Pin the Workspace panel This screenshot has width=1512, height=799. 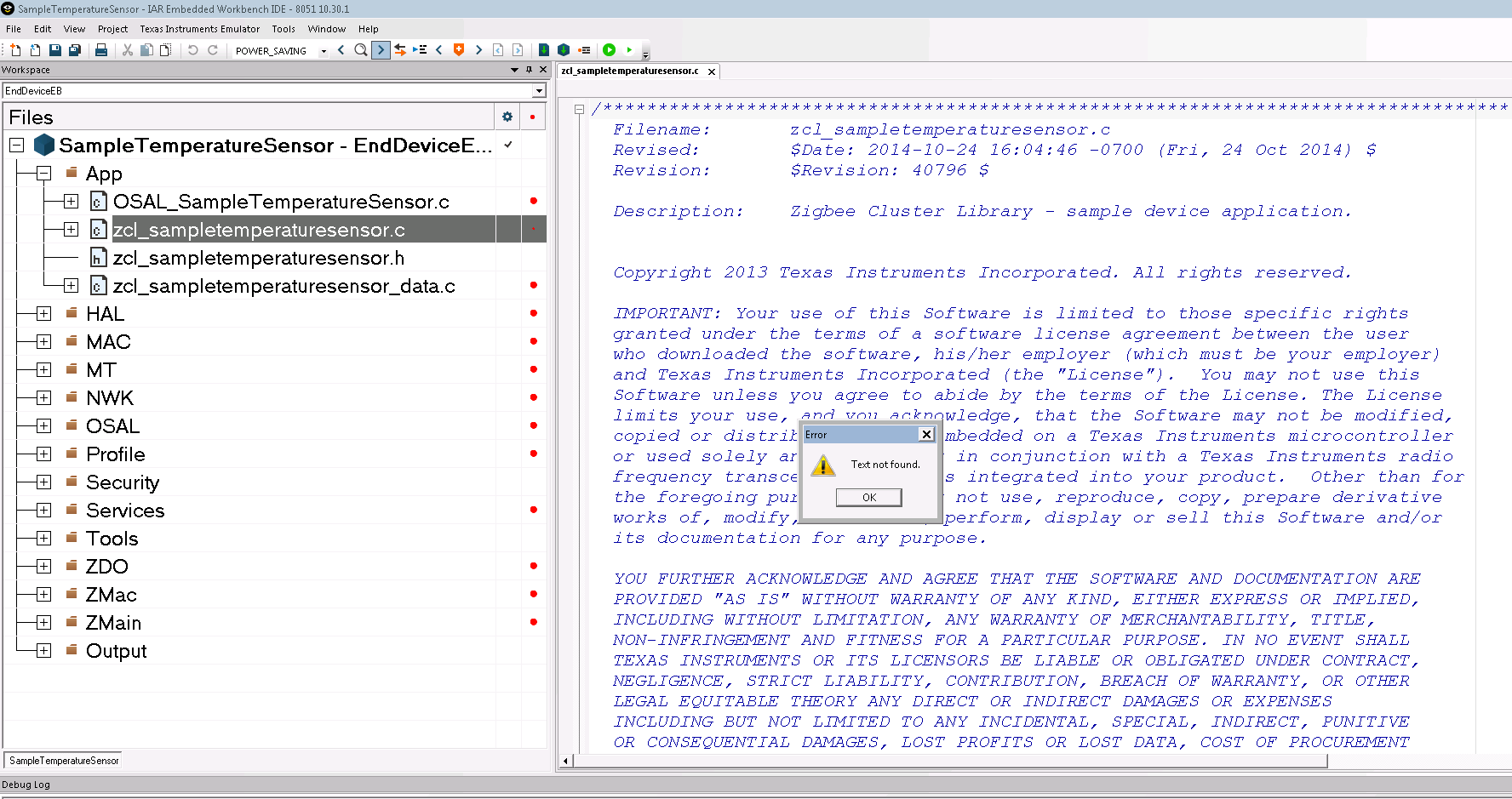(x=529, y=70)
